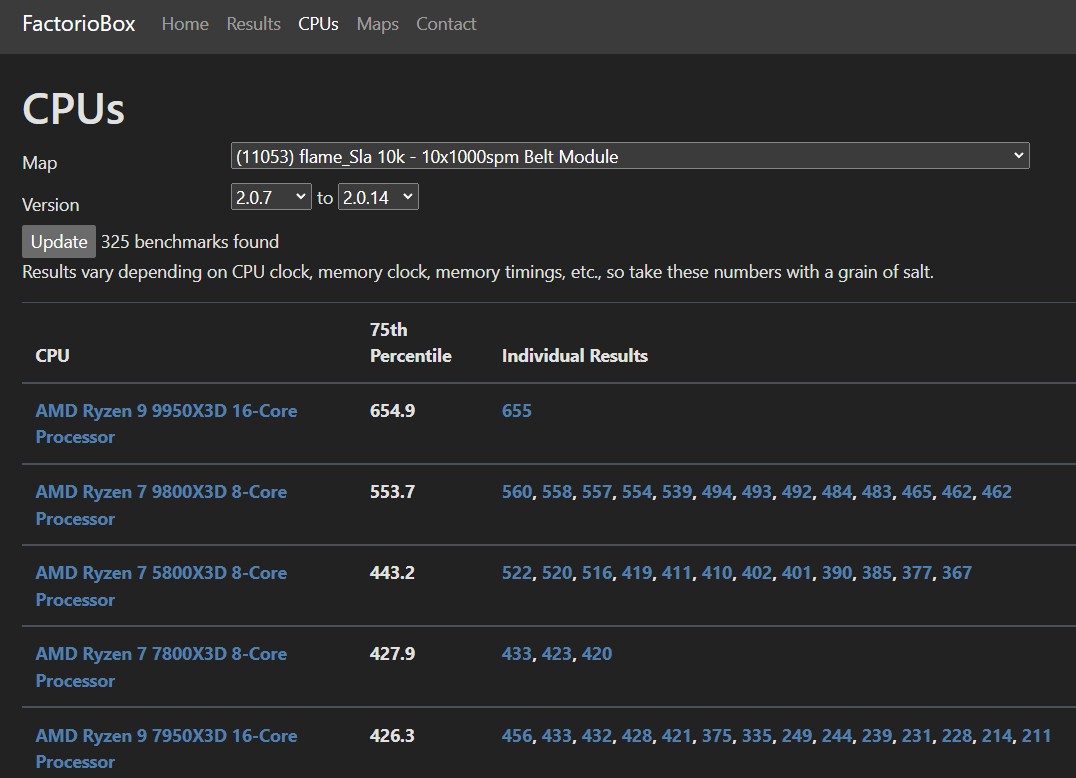
Task: Switch to the Results page
Action: click(253, 24)
